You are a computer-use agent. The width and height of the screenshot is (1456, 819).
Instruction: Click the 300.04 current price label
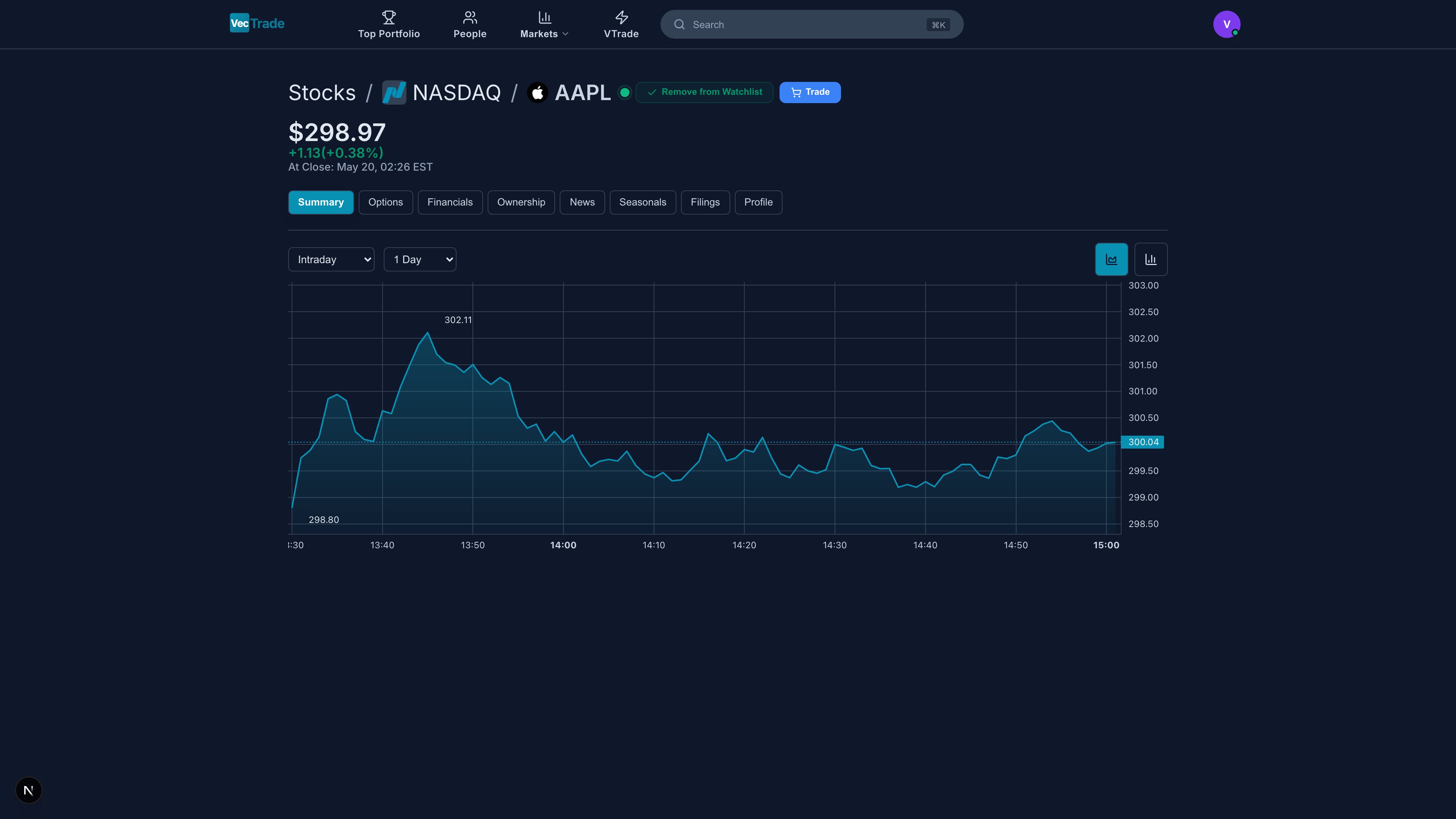coord(1142,442)
